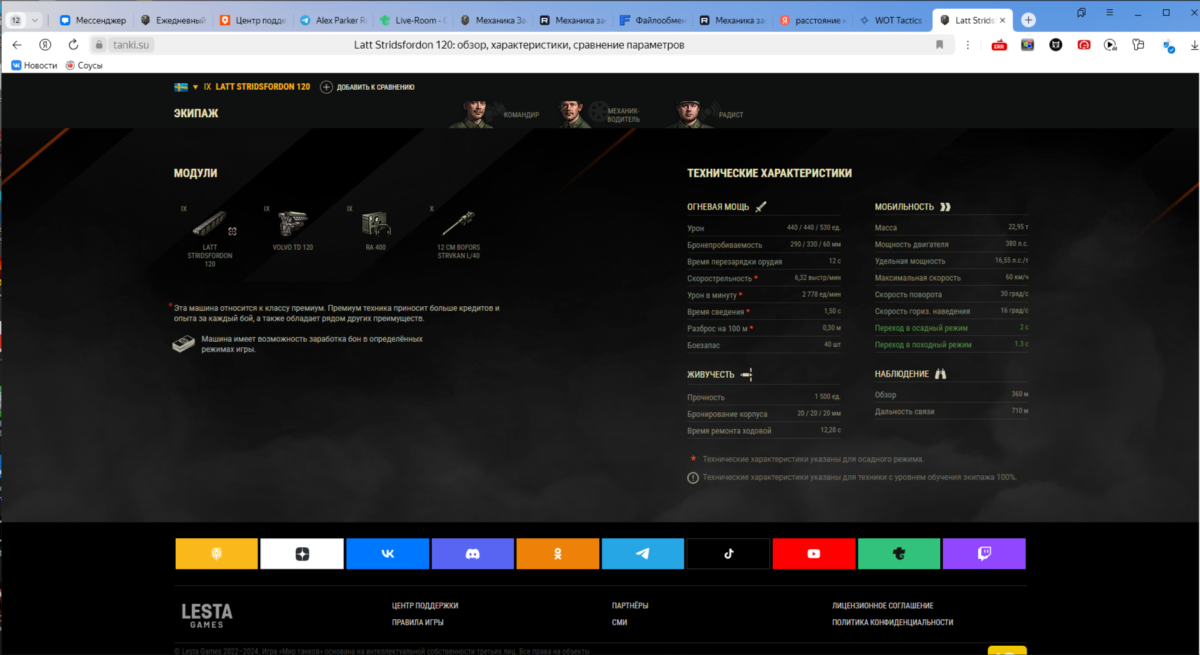Image resolution: width=1200 pixels, height=655 pixels.
Task: Select the Volvo TD 120 engine module
Action: pos(293,231)
